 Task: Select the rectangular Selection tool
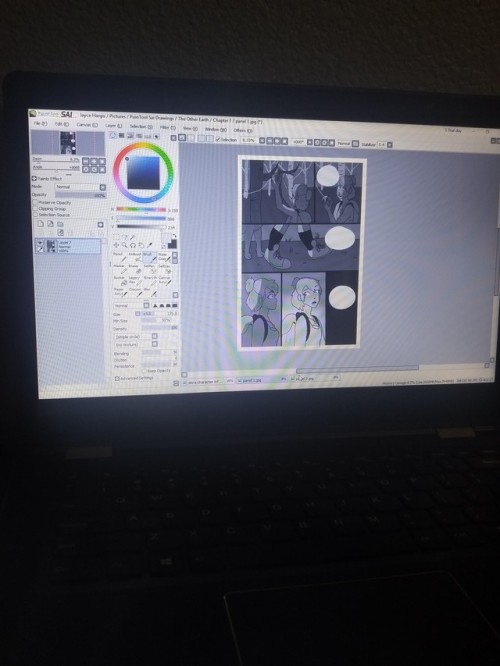pyautogui.click(x=116, y=237)
